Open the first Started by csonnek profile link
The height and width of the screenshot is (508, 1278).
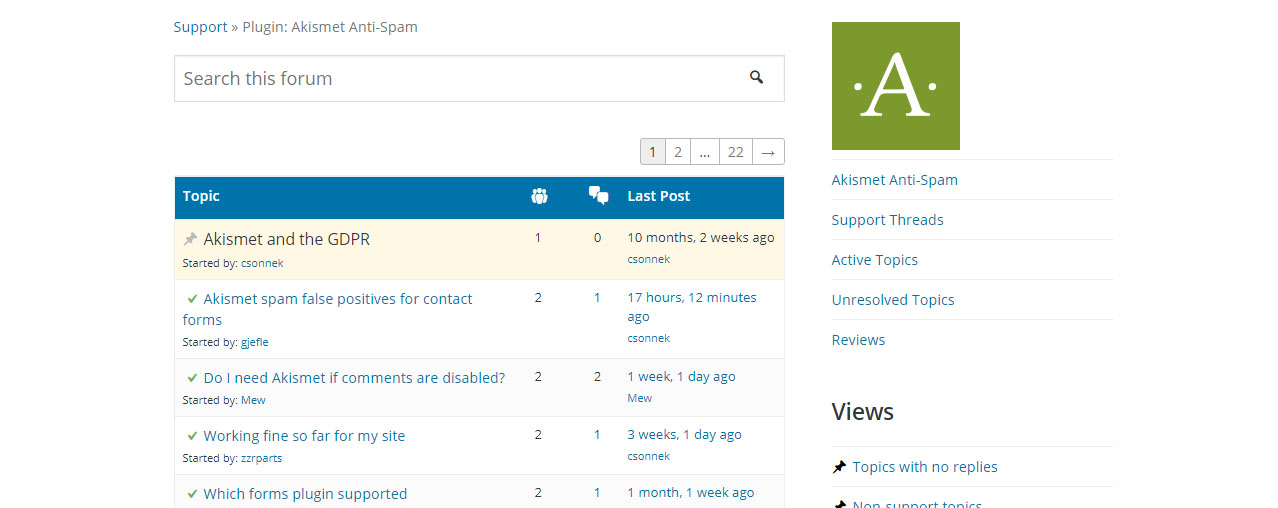262,263
